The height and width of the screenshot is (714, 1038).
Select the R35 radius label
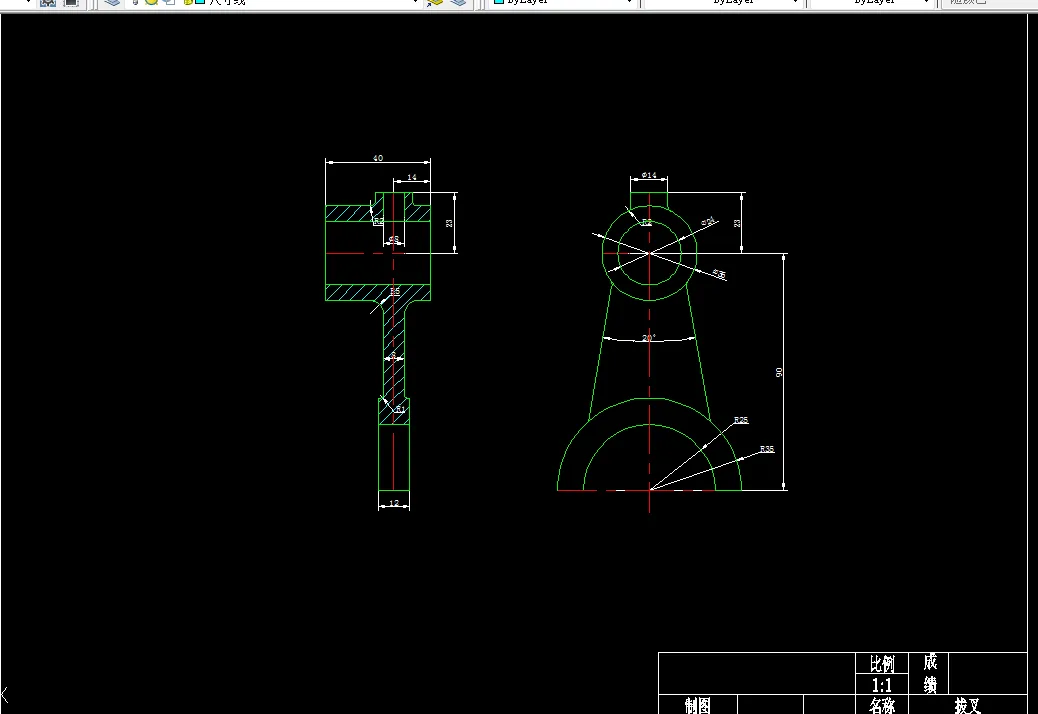click(767, 449)
